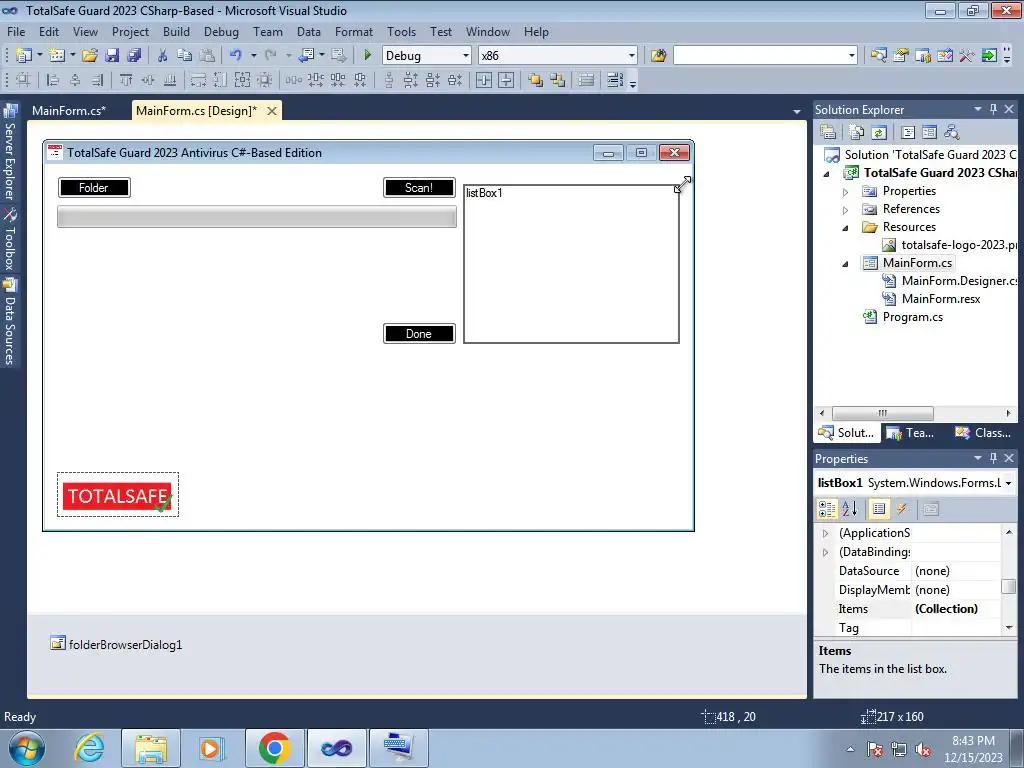Toggle the Properties panel auto-hide pin
Image resolution: width=1024 pixels, height=768 pixels.
993,458
